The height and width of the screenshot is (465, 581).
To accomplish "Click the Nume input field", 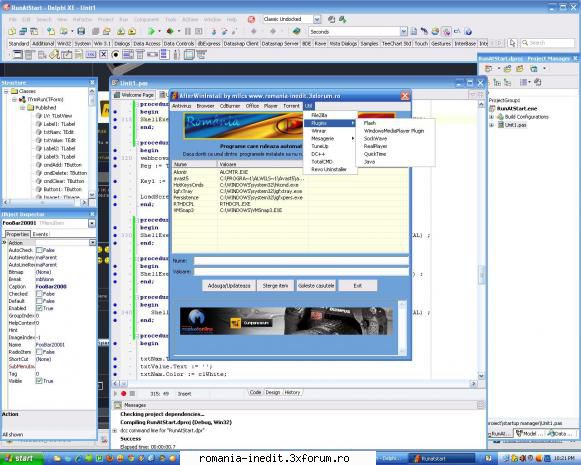I will pyautogui.click(x=301, y=261).
